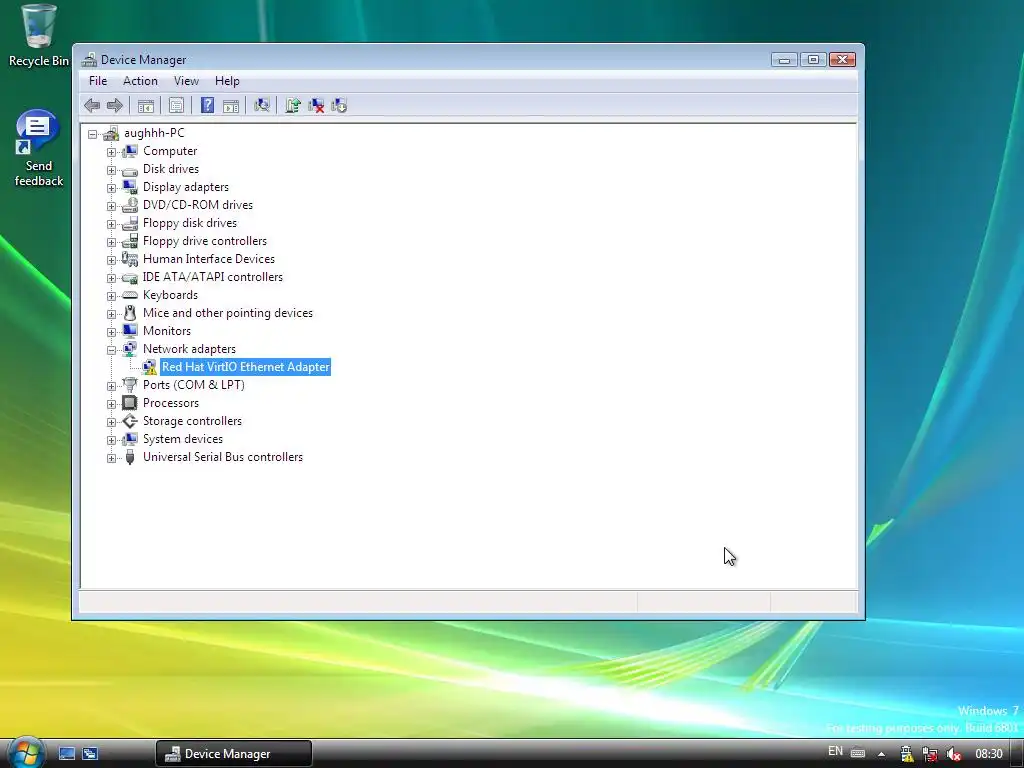Select the Human Interface Devices label
The width and height of the screenshot is (1024, 768).
(x=209, y=259)
